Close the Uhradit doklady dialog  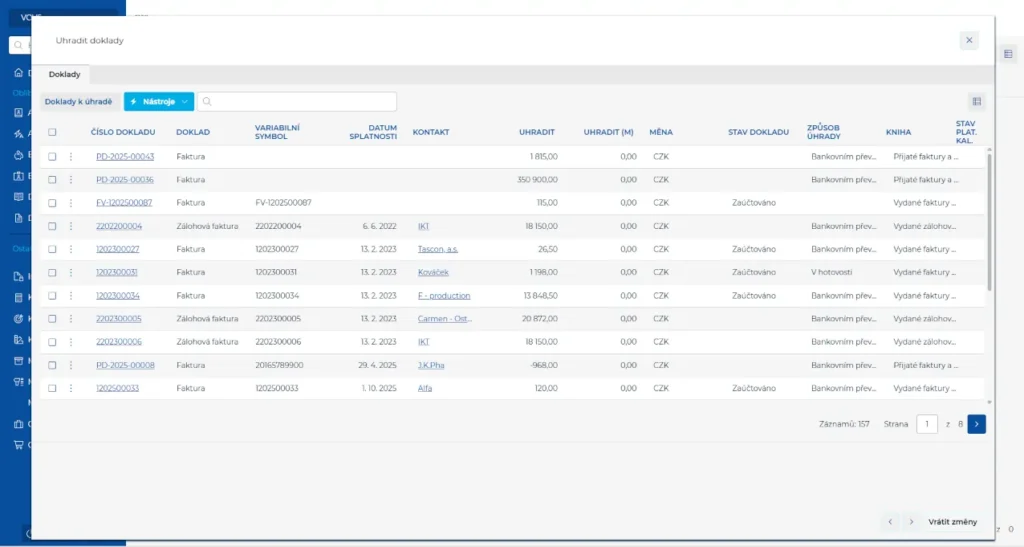tap(968, 40)
